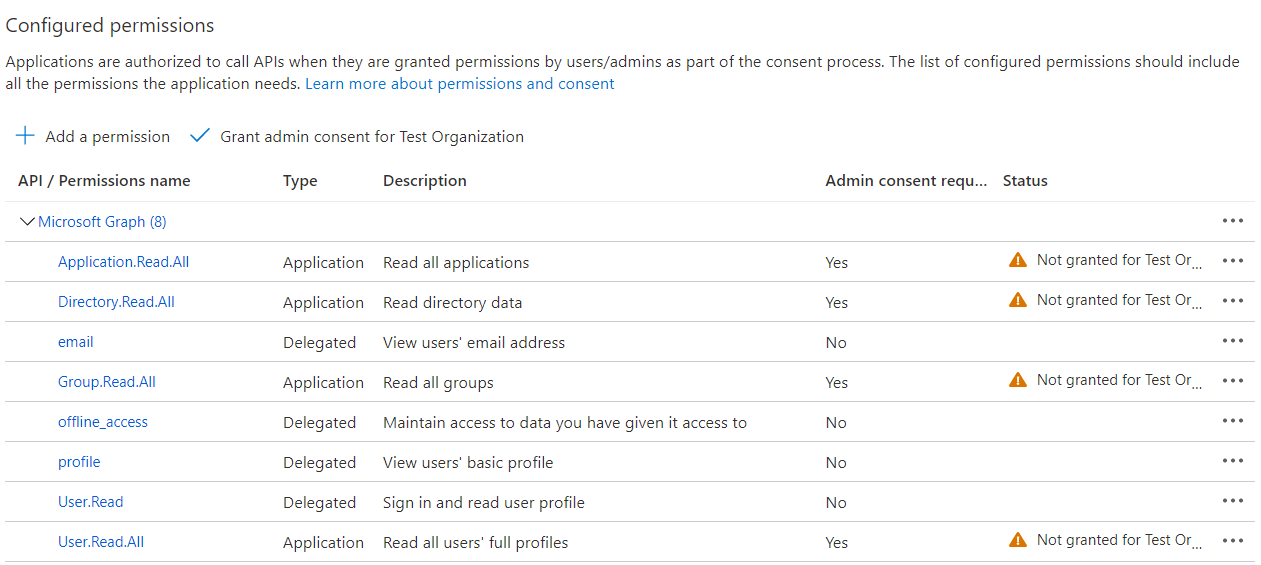Image resolution: width=1261 pixels, height=565 pixels.
Task: Click 'Yes' admin consent in User.Read.All row
Action: coord(836,543)
